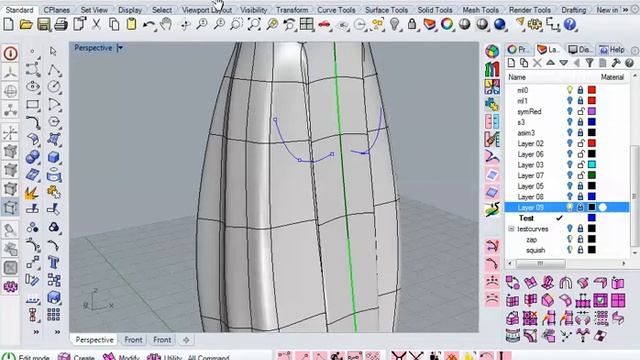Image resolution: width=640 pixels, height=360 pixels.
Task: Undo the last action
Action: click(x=149, y=25)
